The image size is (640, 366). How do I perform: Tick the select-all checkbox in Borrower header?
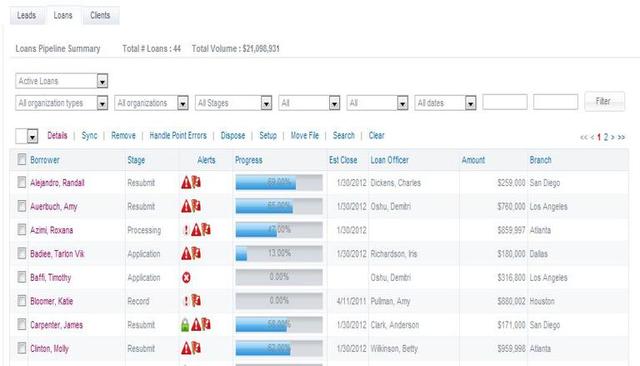[x=22, y=160]
